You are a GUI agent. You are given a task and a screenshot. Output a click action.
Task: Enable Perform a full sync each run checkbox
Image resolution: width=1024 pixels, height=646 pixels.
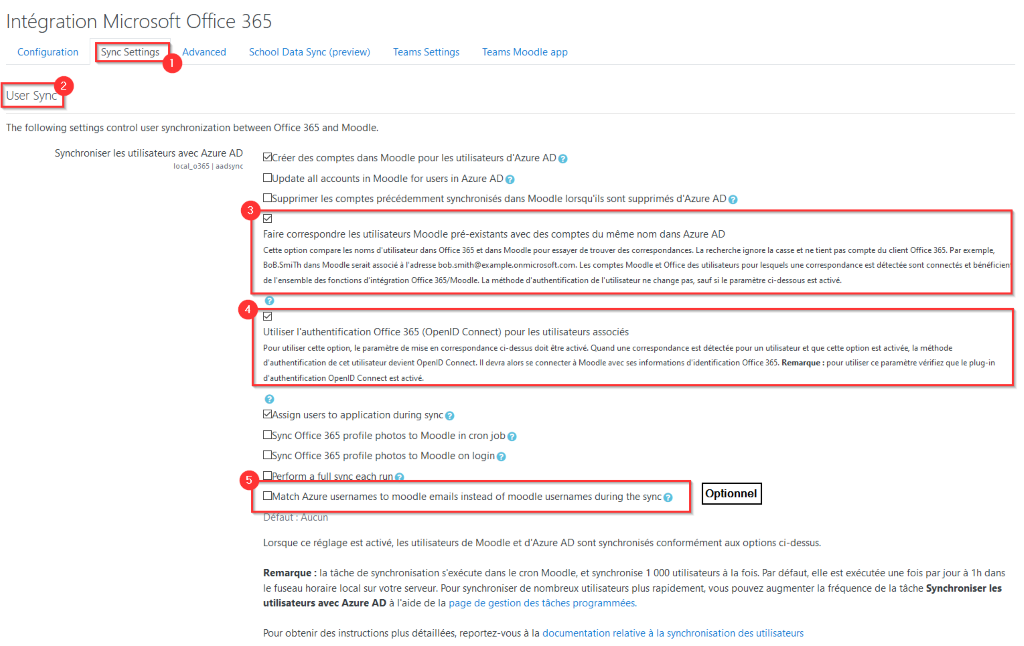tap(267, 476)
